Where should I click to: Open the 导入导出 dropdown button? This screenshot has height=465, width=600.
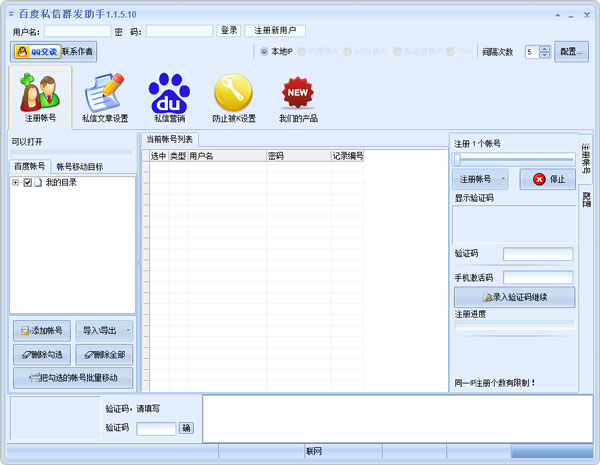pyautogui.click(x=104, y=331)
